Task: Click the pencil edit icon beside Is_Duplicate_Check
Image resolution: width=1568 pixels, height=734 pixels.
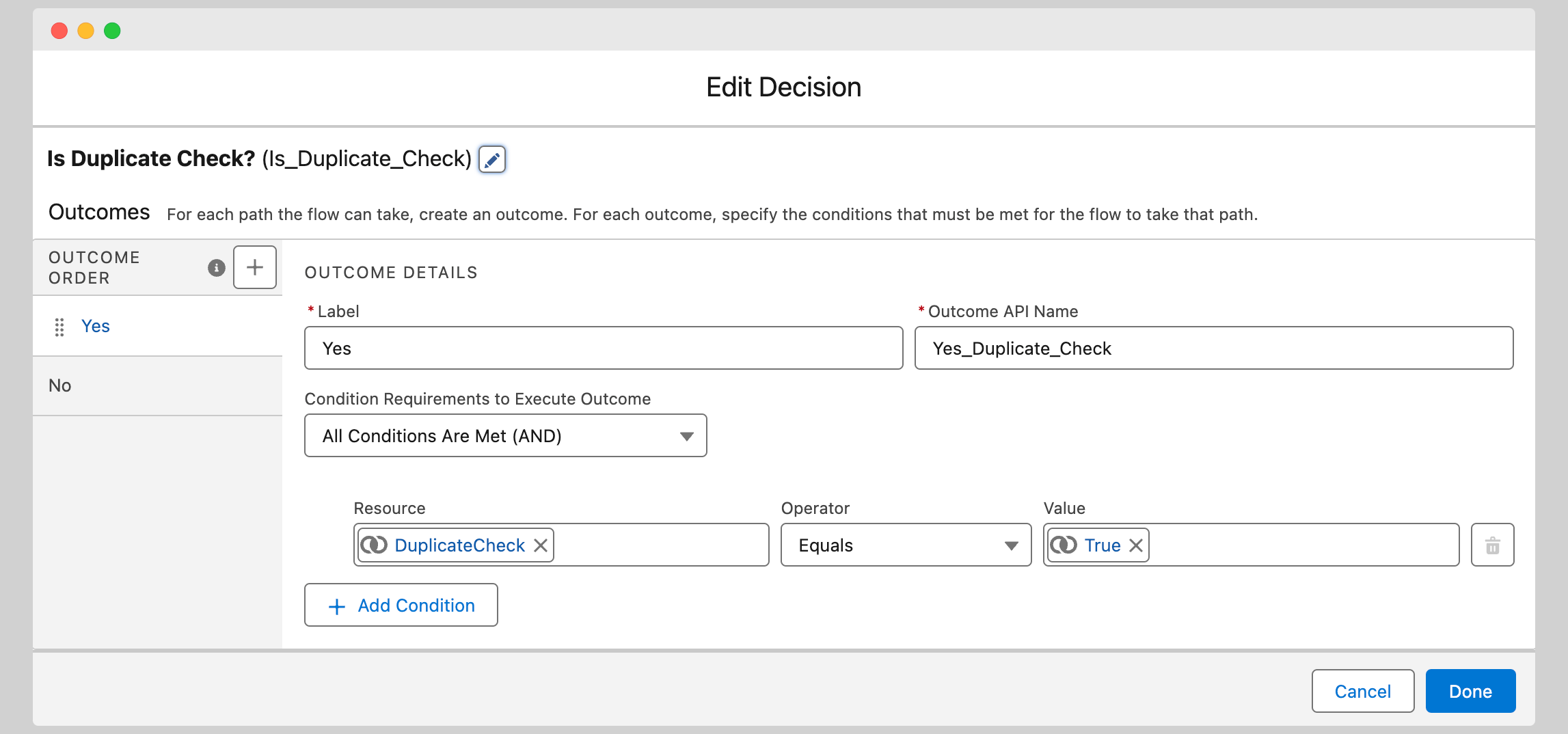Action: tap(491, 159)
